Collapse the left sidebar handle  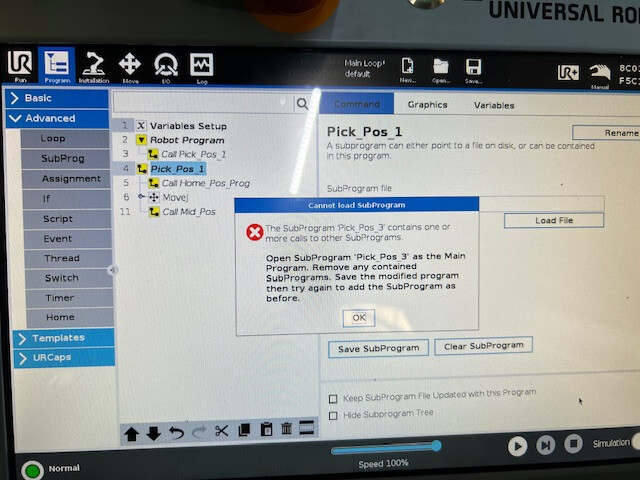point(112,270)
